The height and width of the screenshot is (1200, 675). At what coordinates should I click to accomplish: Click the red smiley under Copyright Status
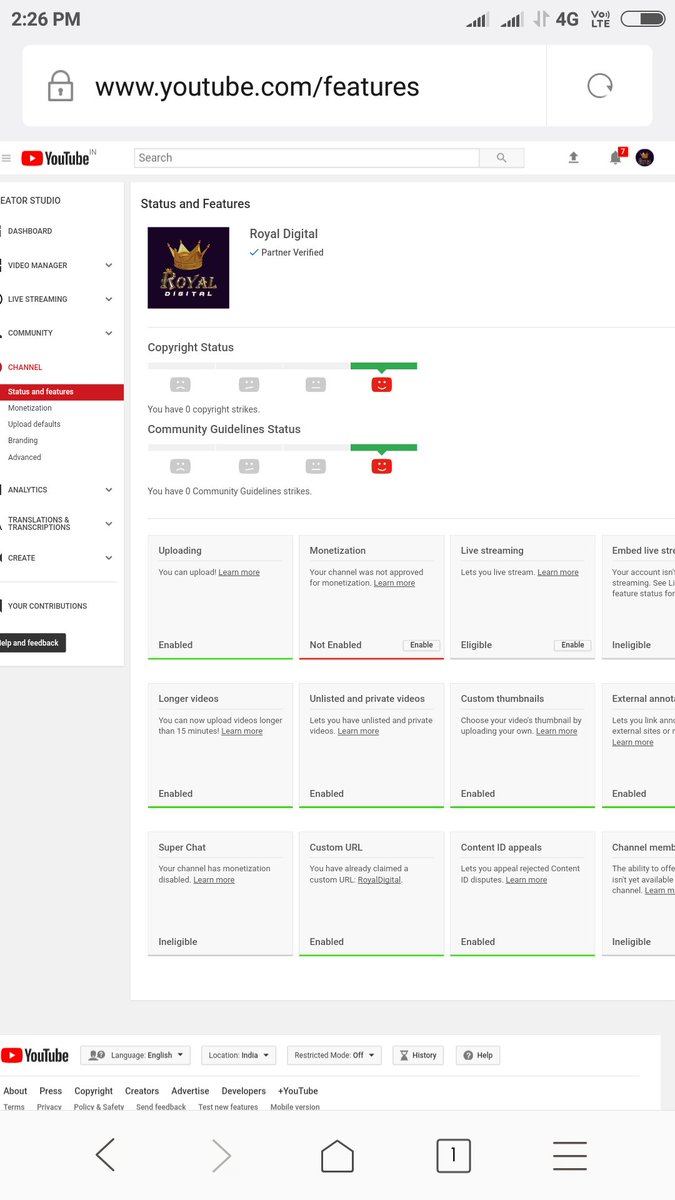[x=381, y=385]
